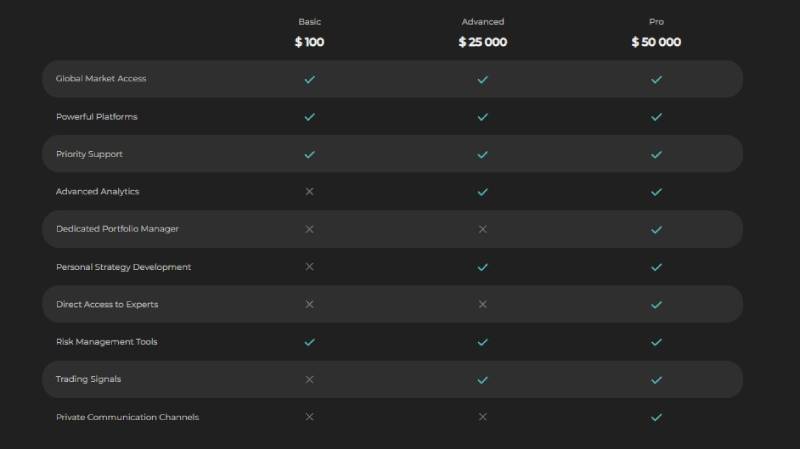Click the Advanced X mark for Direct Access to Experts
Viewport: 800px width, 449px height.
tap(483, 304)
